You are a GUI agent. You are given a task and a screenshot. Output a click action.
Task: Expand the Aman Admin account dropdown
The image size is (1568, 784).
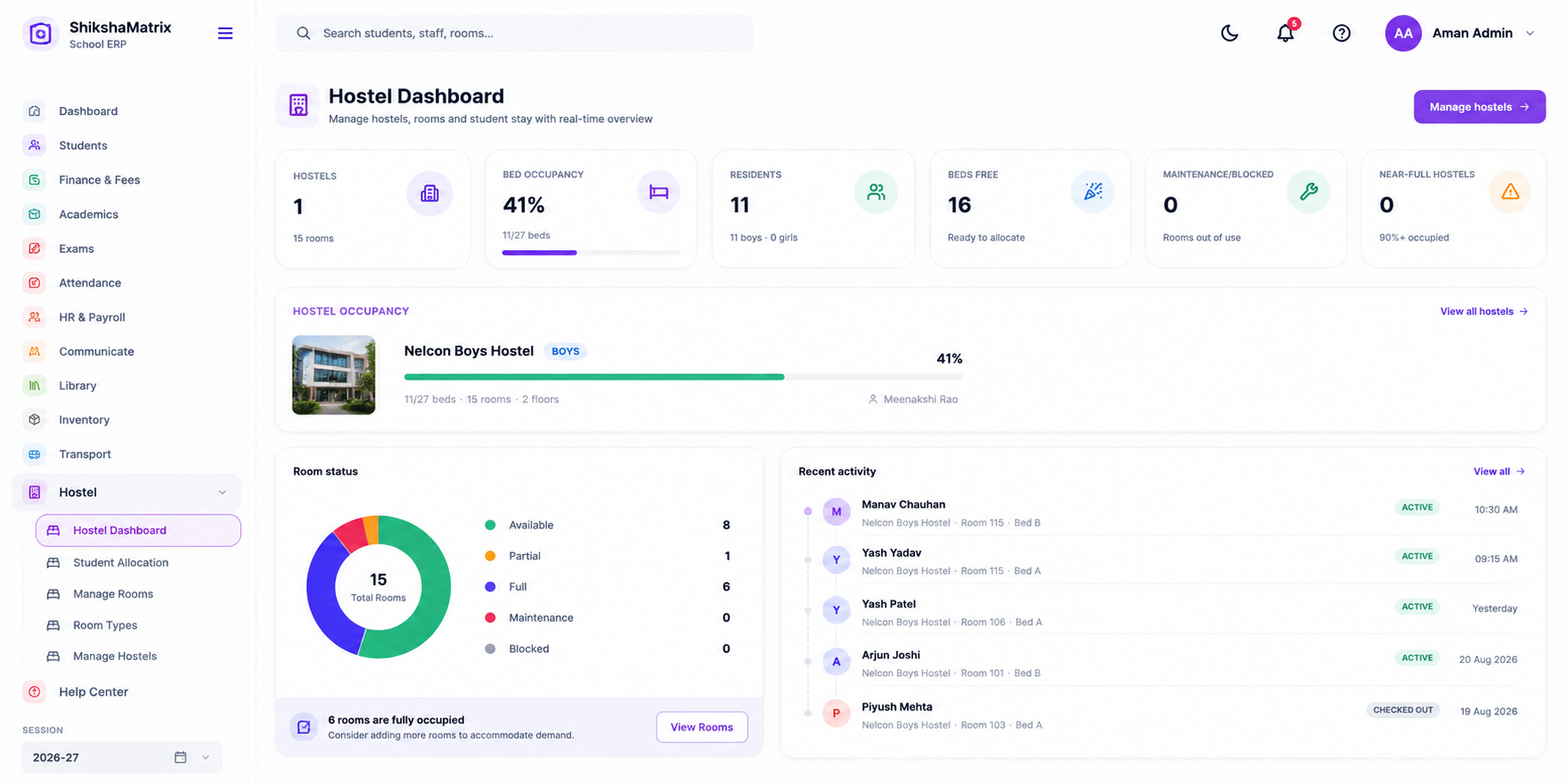pos(1530,34)
